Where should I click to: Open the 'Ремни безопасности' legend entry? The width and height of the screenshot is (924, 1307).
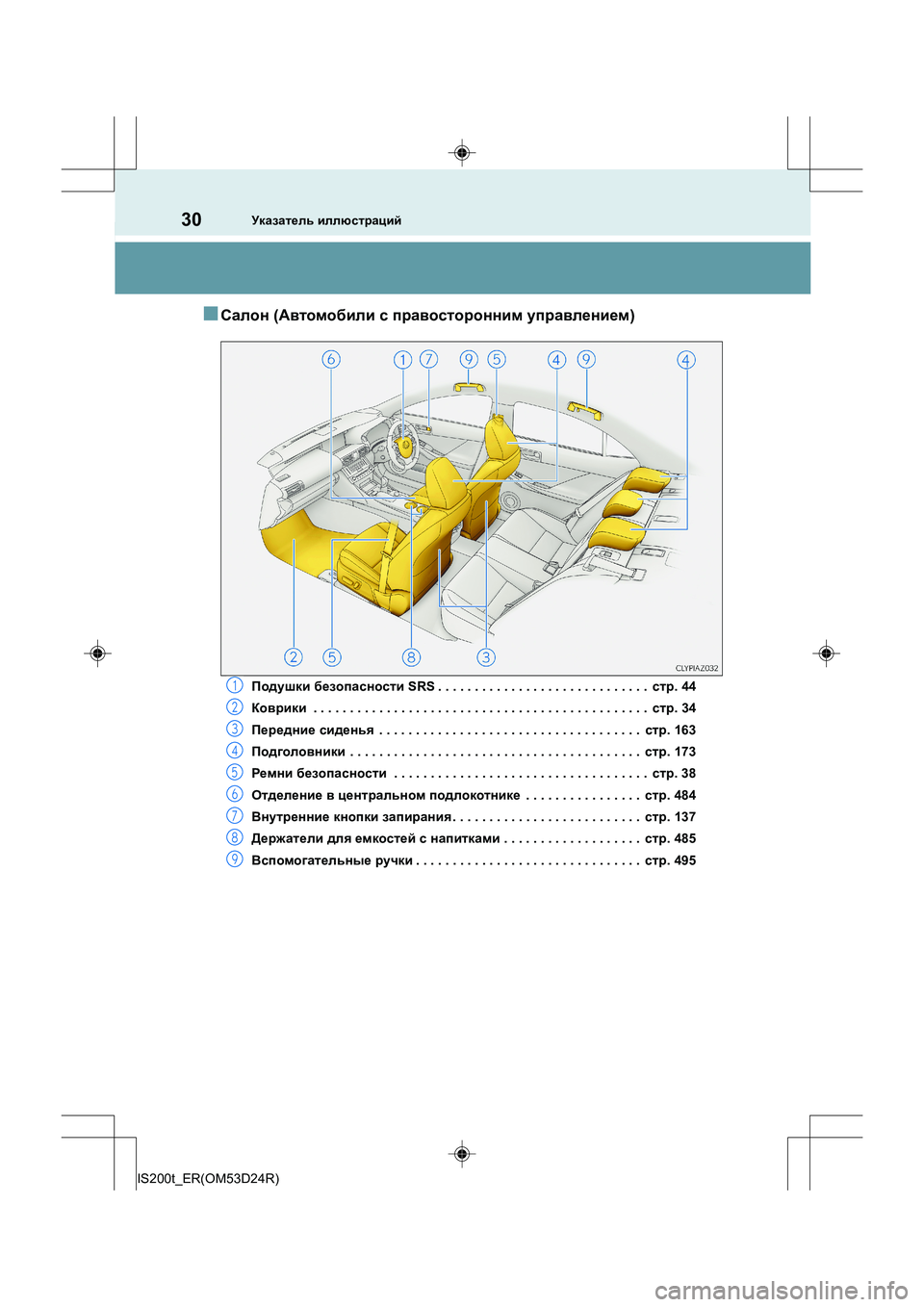[319, 774]
